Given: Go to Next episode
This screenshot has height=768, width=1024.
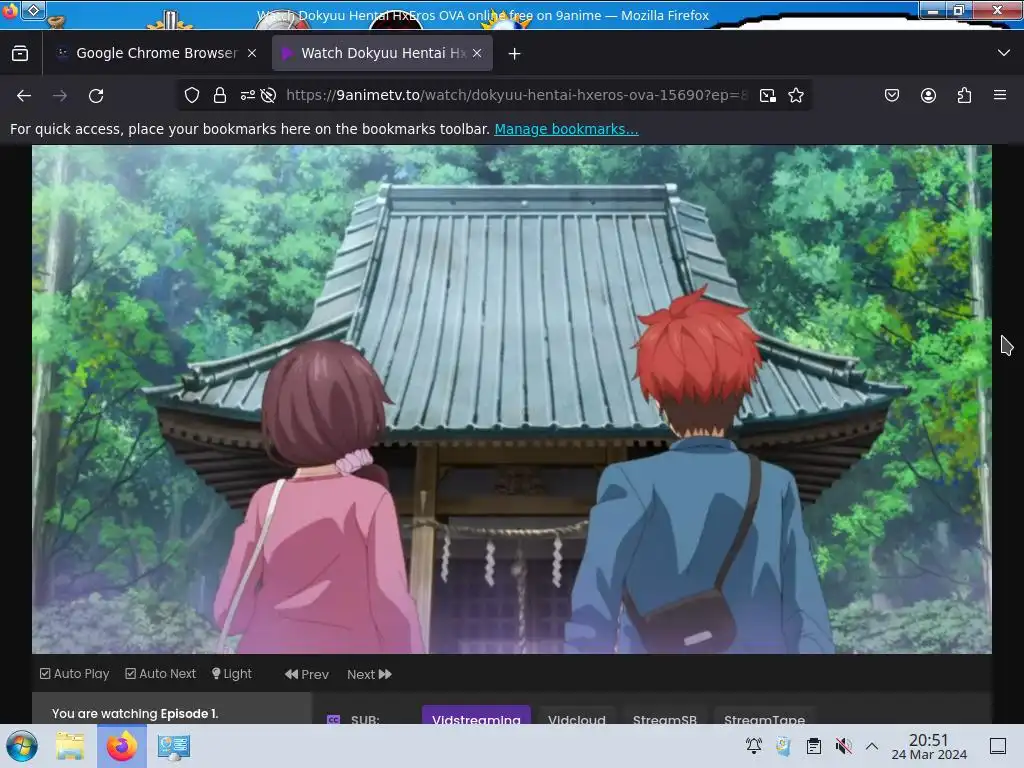Looking at the screenshot, I should (369, 675).
